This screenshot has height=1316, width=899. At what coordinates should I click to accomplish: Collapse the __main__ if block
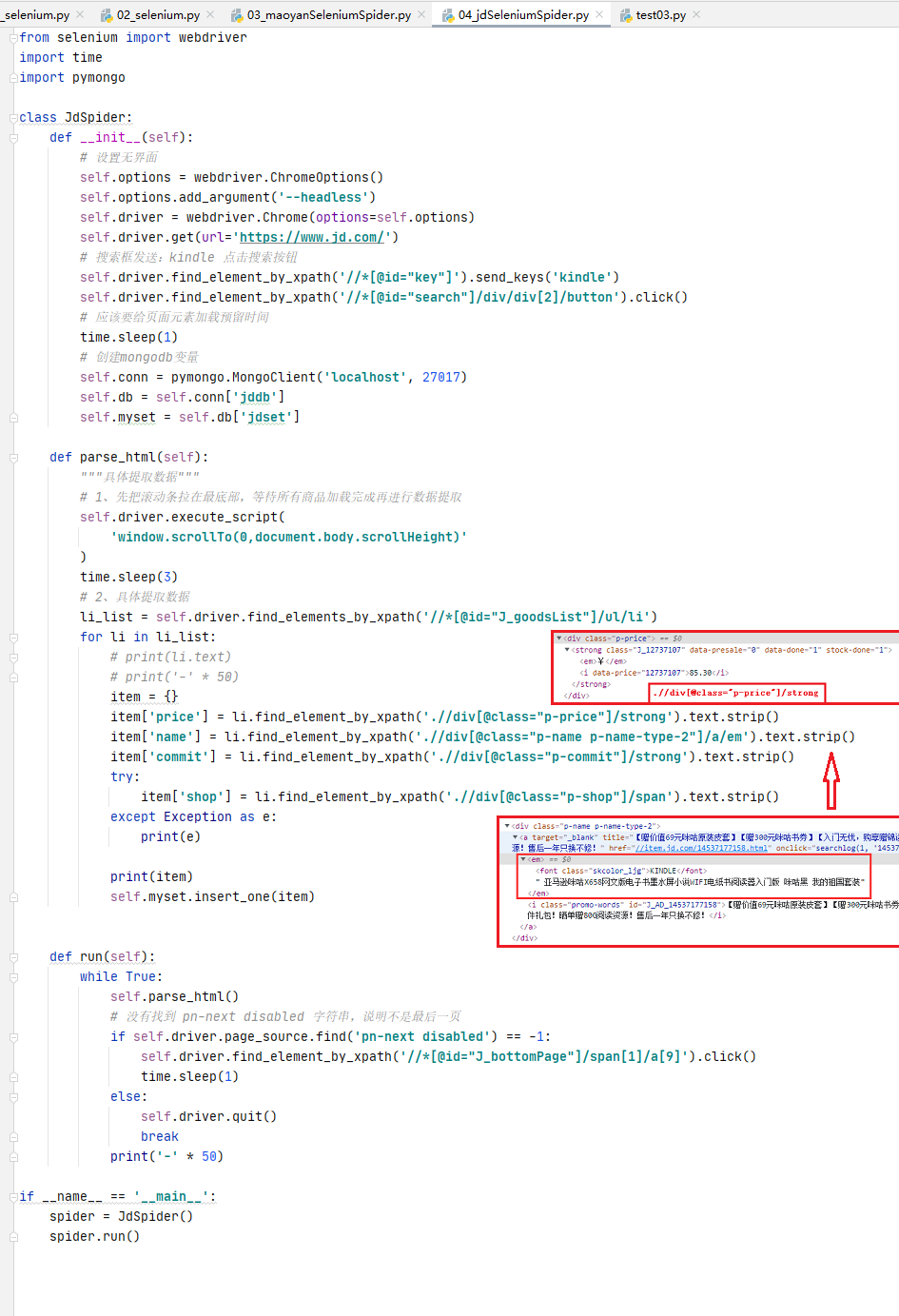(14, 1196)
